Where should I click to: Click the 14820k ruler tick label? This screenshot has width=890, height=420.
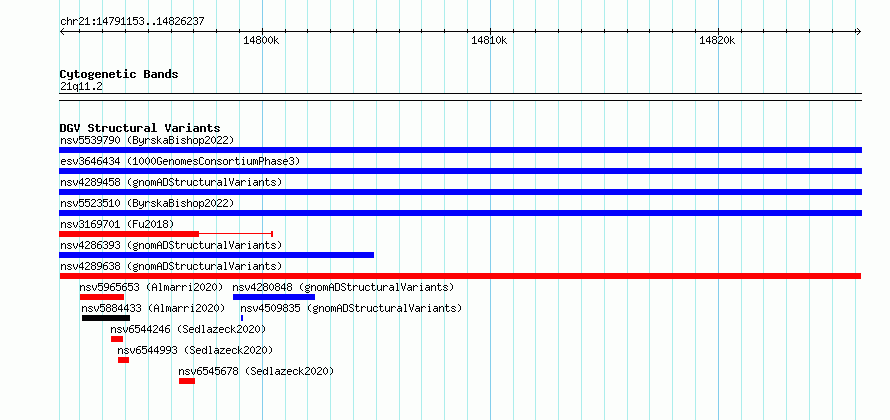click(717, 40)
